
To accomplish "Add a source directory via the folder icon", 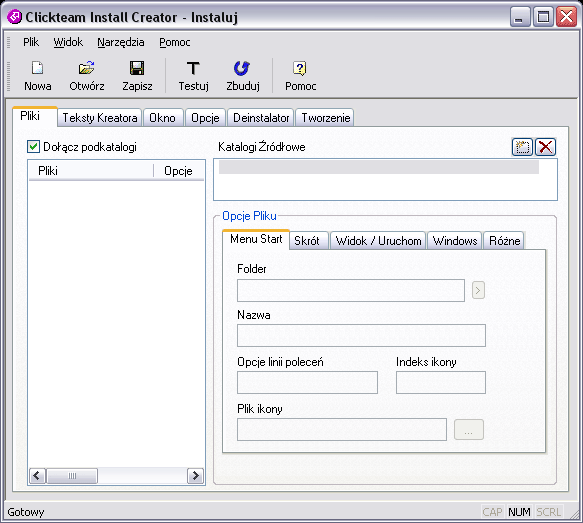I will [x=522, y=147].
